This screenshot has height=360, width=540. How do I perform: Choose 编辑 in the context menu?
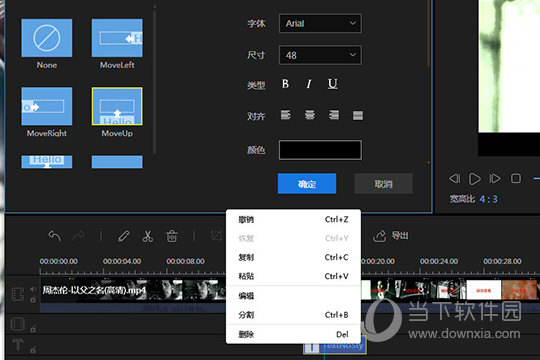click(293, 296)
